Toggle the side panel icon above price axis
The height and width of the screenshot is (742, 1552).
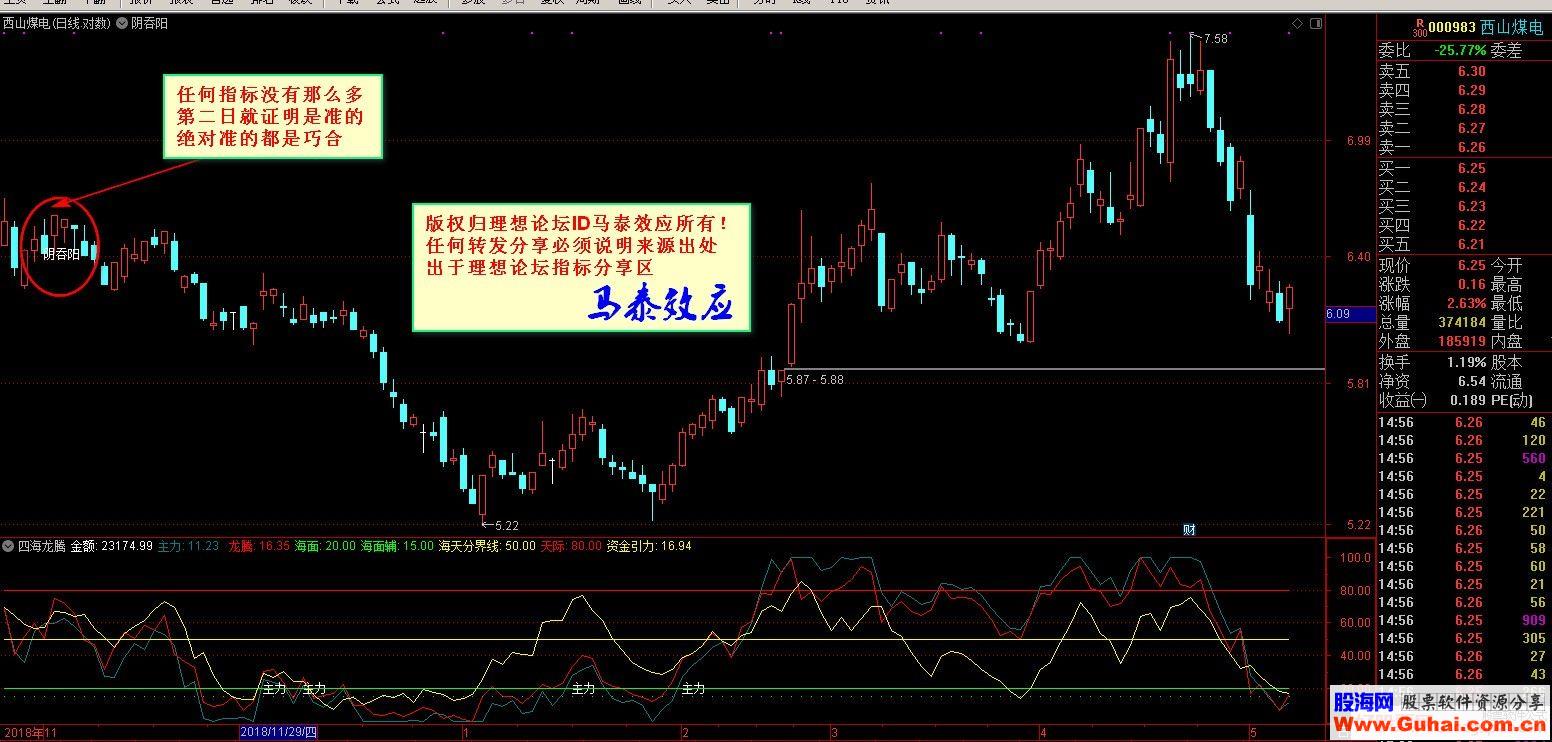pos(1315,23)
